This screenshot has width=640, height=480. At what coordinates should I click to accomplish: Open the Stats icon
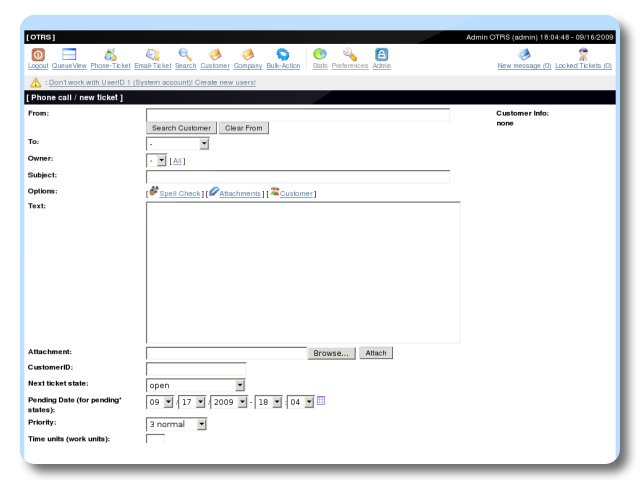click(319, 55)
